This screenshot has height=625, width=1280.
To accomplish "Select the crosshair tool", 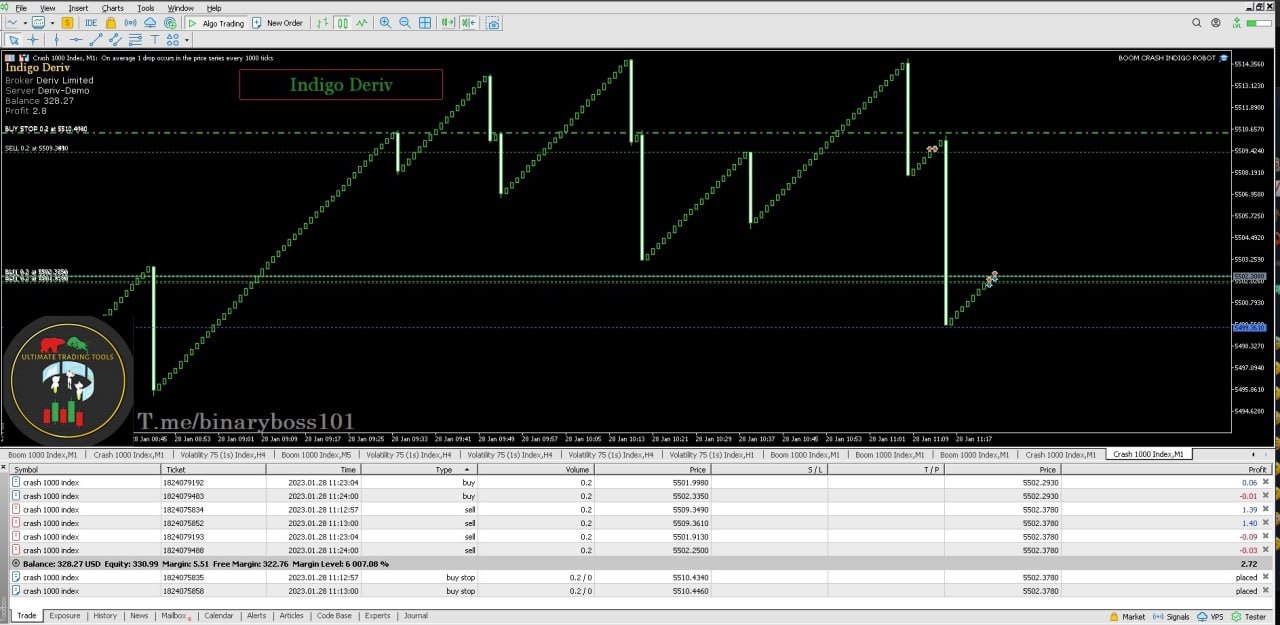I will click(x=33, y=40).
